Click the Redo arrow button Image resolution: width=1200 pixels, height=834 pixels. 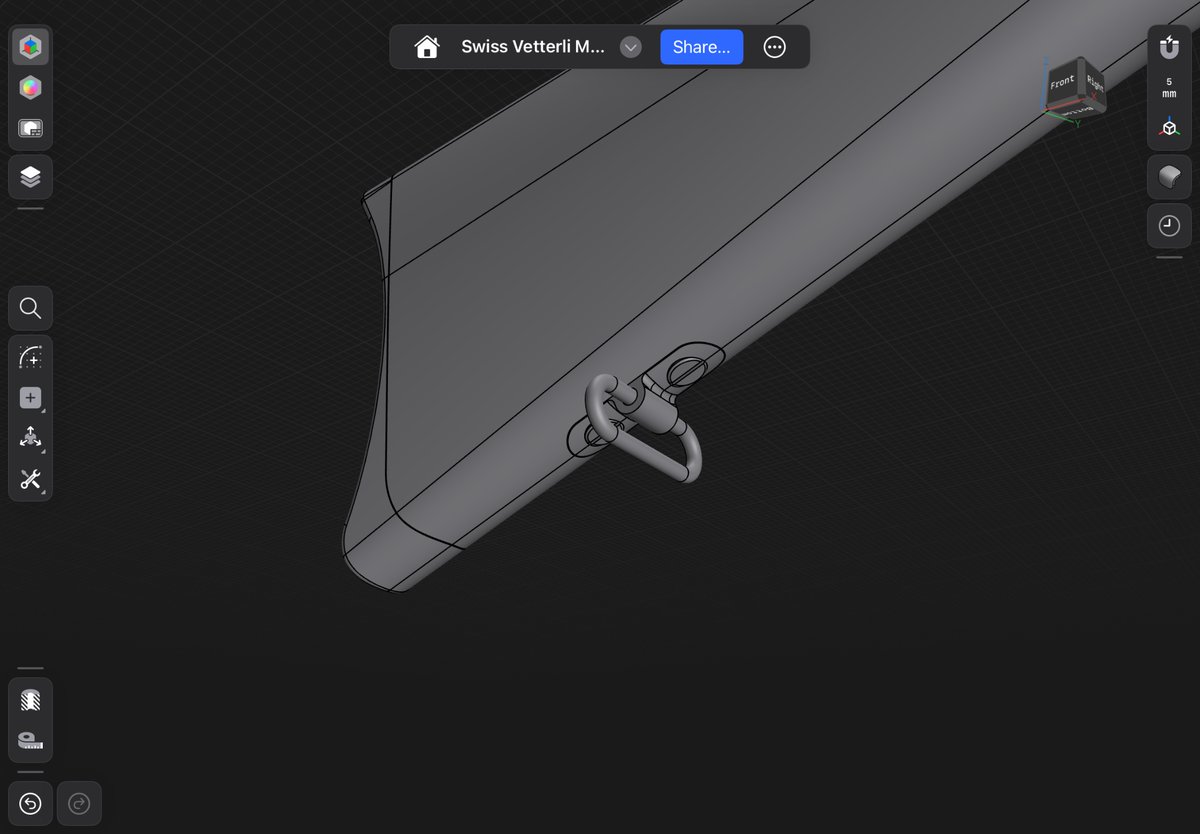[79, 803]
